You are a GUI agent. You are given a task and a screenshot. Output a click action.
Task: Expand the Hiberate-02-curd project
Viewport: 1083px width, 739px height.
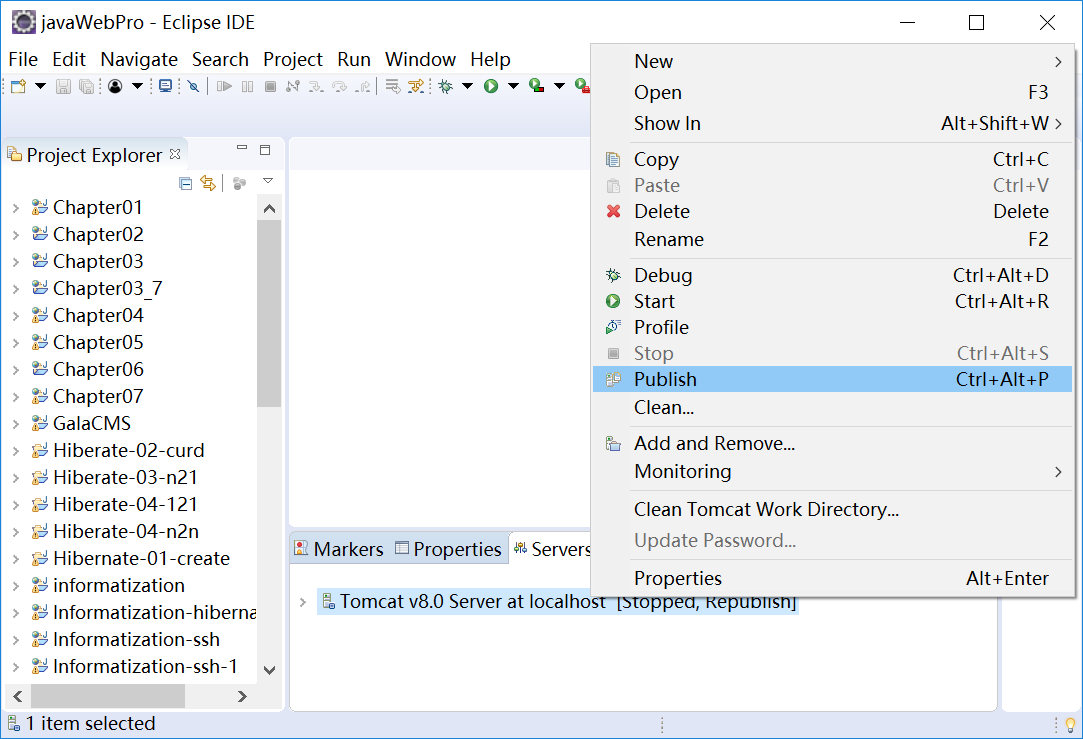(16, 451)
